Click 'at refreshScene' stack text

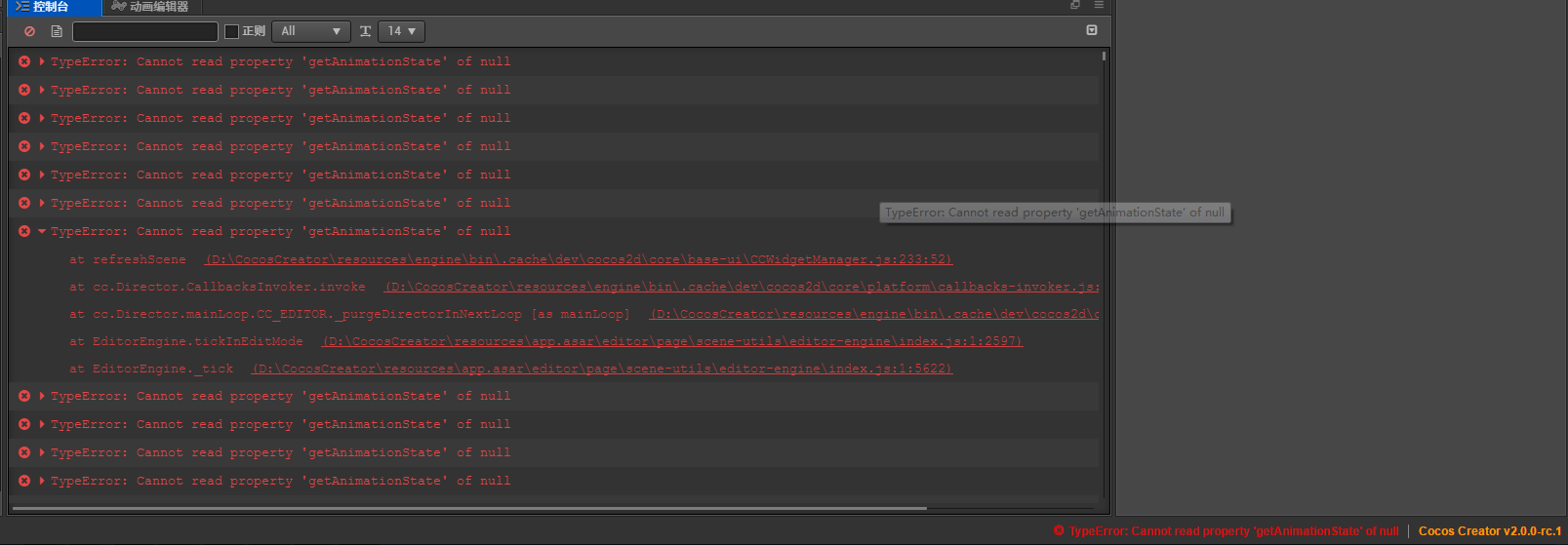click(x=128, y=259)
